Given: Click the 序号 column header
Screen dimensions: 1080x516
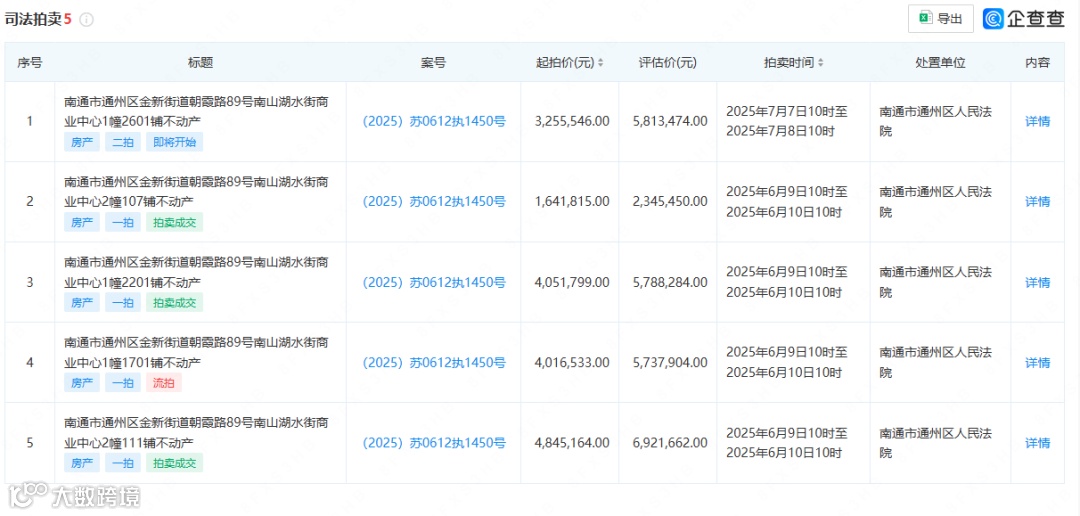Looking at the screenshot, I should 30,63.
